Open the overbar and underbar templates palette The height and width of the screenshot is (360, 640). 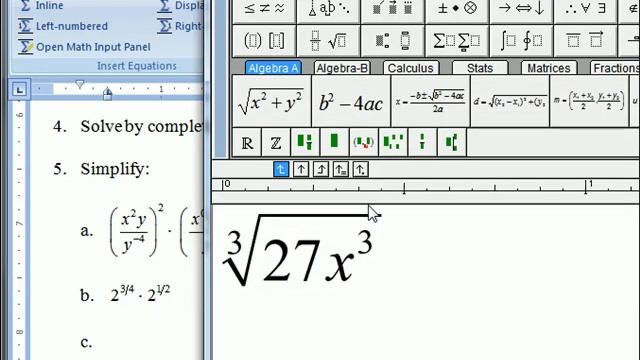point(585,40)
